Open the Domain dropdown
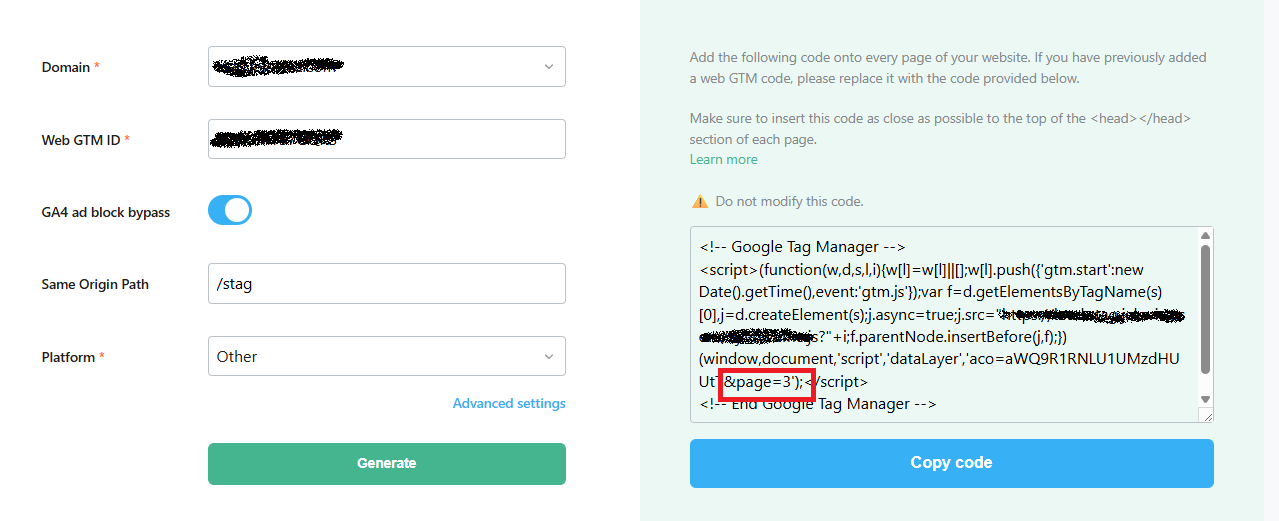This screenshot has width=1279, height=521. tap(386, 66)
